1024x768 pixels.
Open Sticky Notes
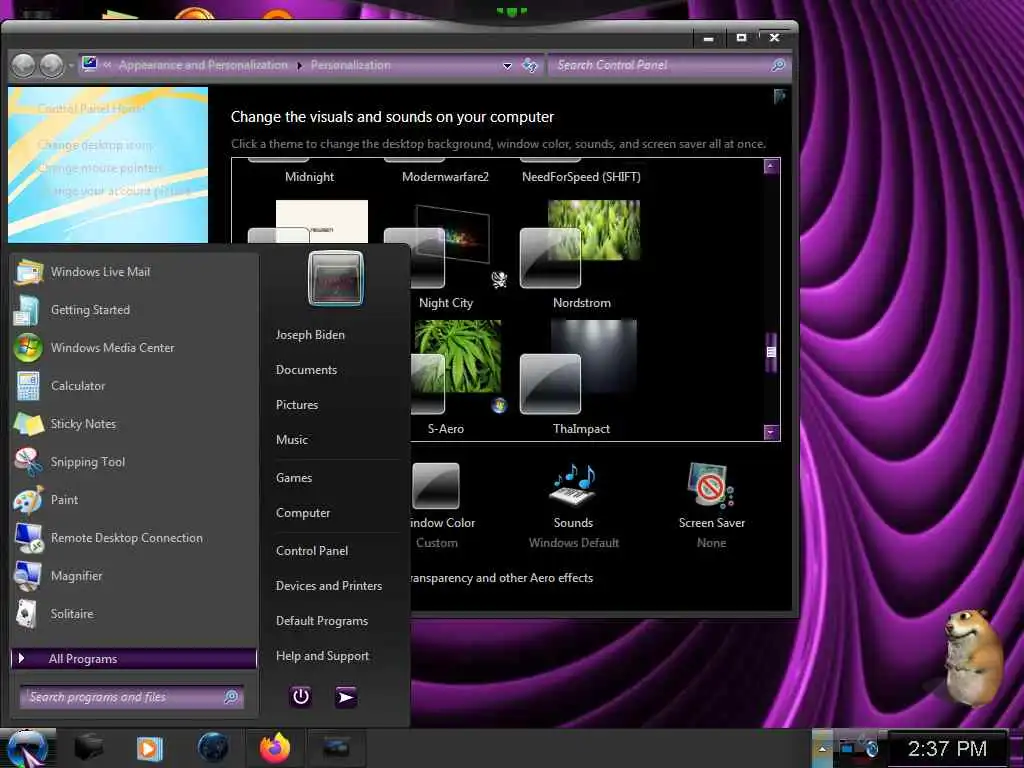(134, 423)
